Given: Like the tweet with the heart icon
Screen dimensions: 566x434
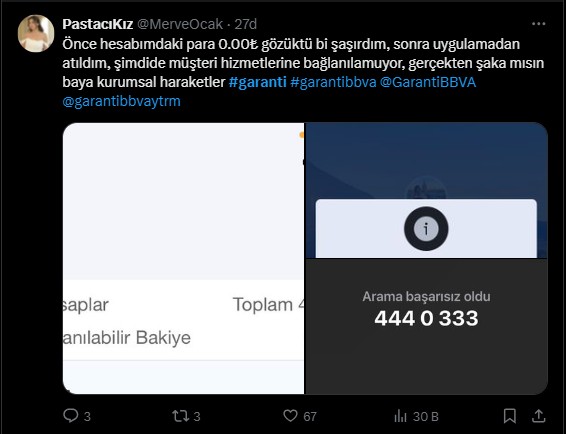Looking at the screenshot, I should point(290,416).
